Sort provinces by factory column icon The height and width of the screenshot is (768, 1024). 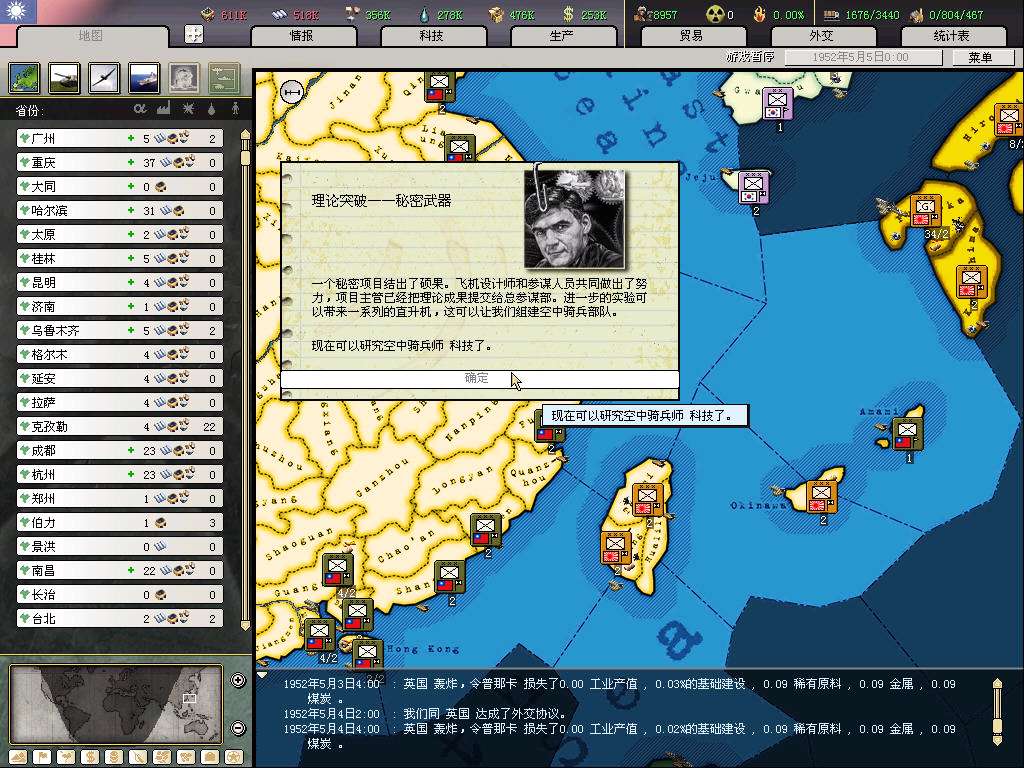pyautogui.click(x=164, y=109)
